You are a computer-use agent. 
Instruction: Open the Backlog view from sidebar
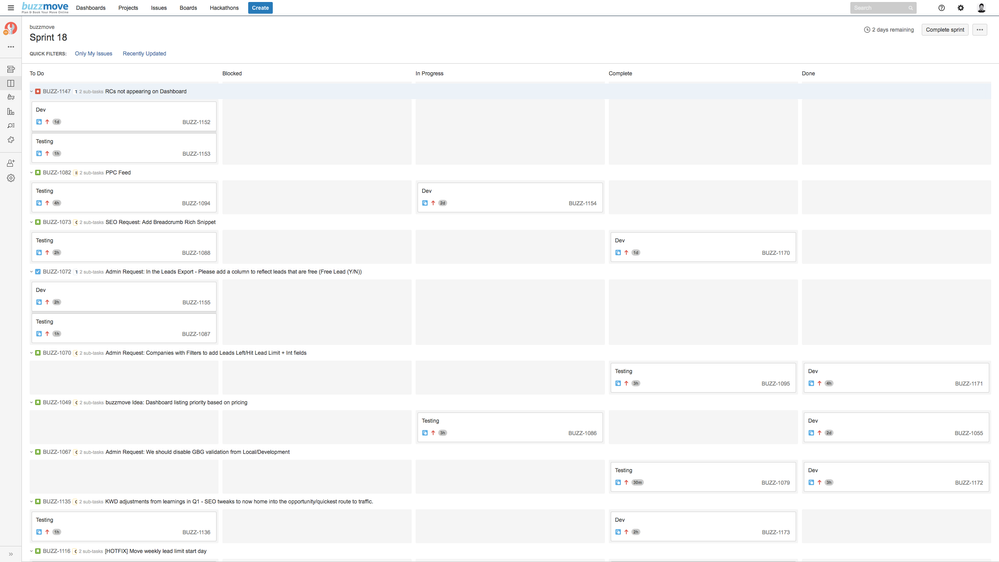[11, 69]
